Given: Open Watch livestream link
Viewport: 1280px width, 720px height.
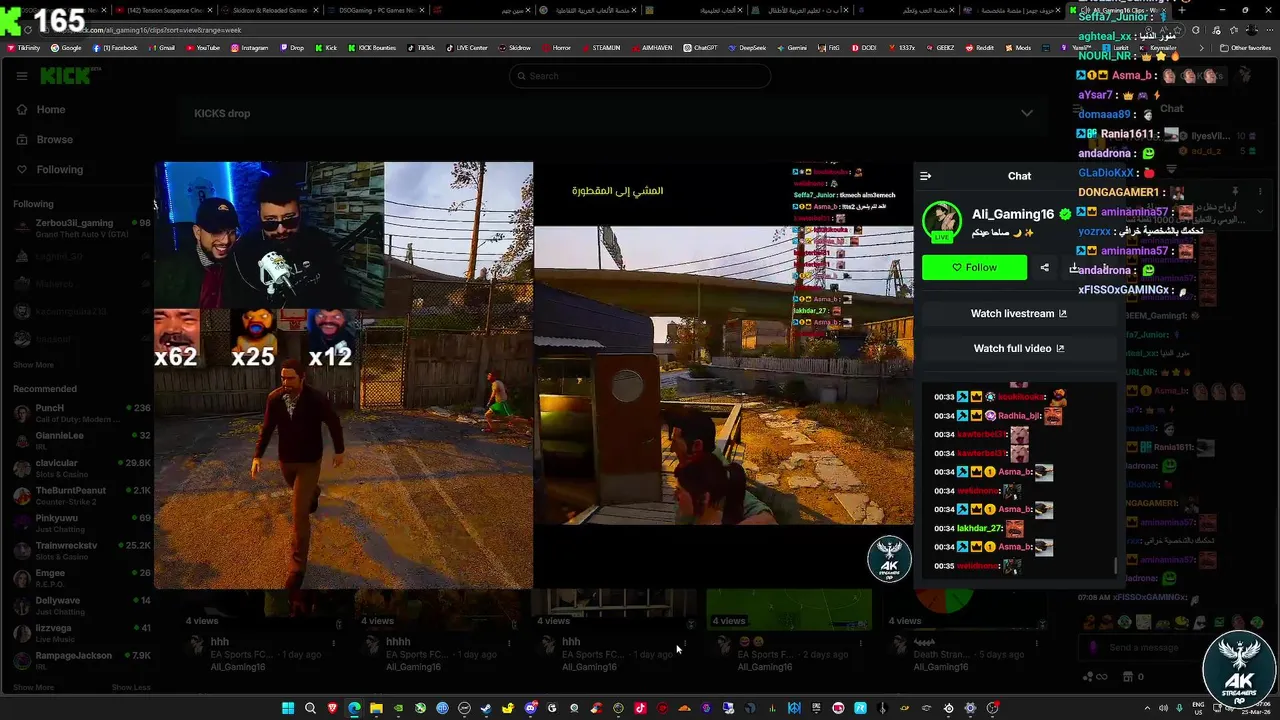Looking at the screenshot, I should 1018,313.
